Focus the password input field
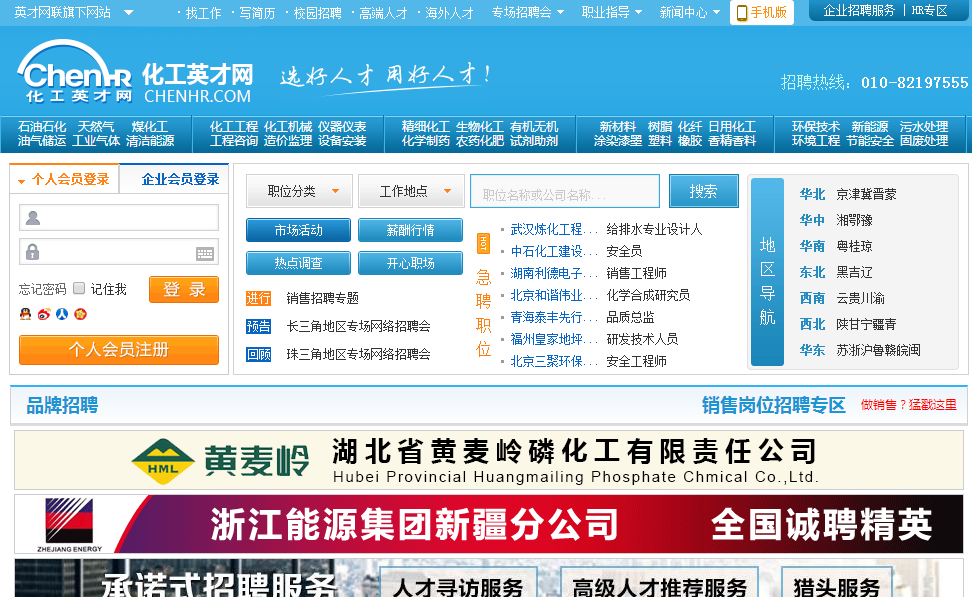Screen dimensions: 972x597 coord(119,252)
